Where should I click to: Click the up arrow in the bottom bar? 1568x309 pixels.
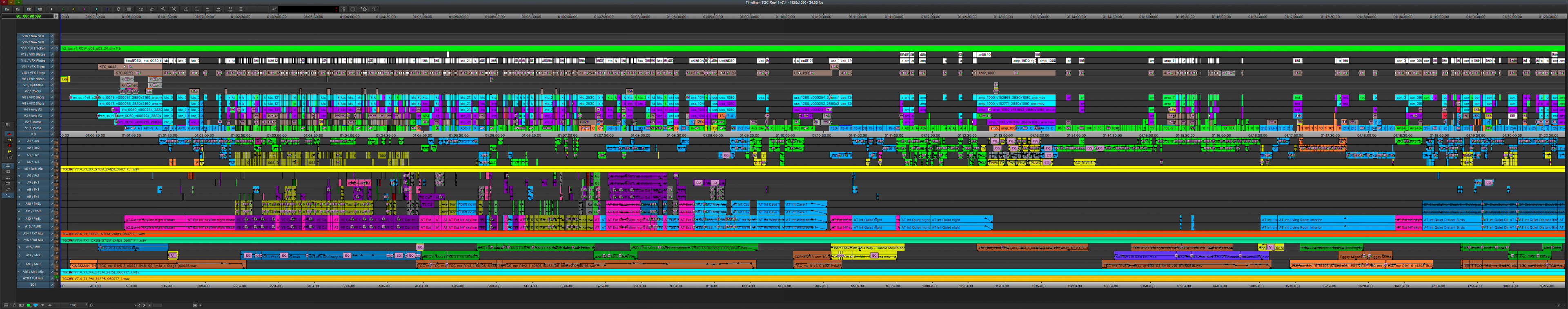(50, 305)
